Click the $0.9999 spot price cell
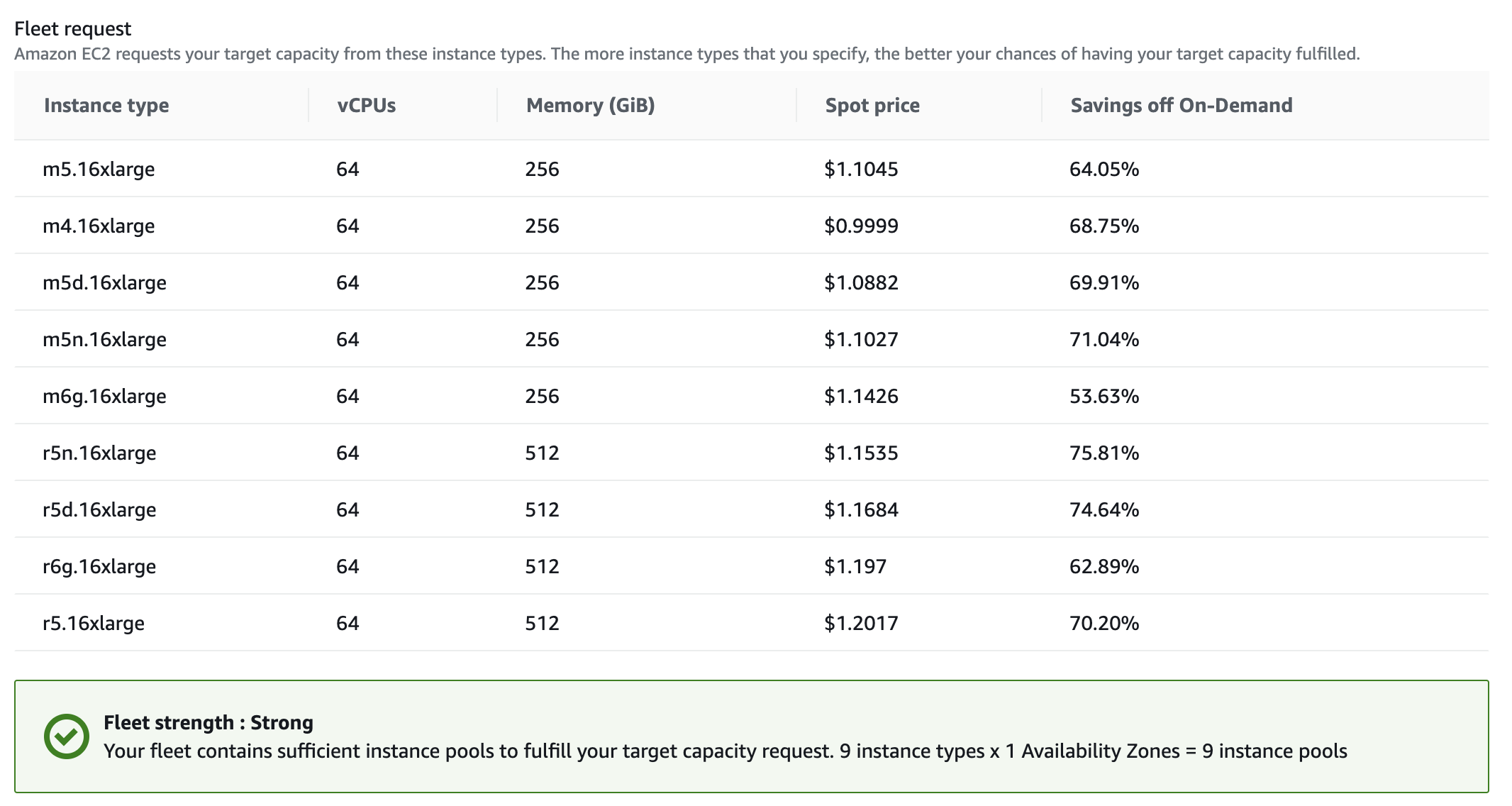1512x806 pixels. click(861, 226)
